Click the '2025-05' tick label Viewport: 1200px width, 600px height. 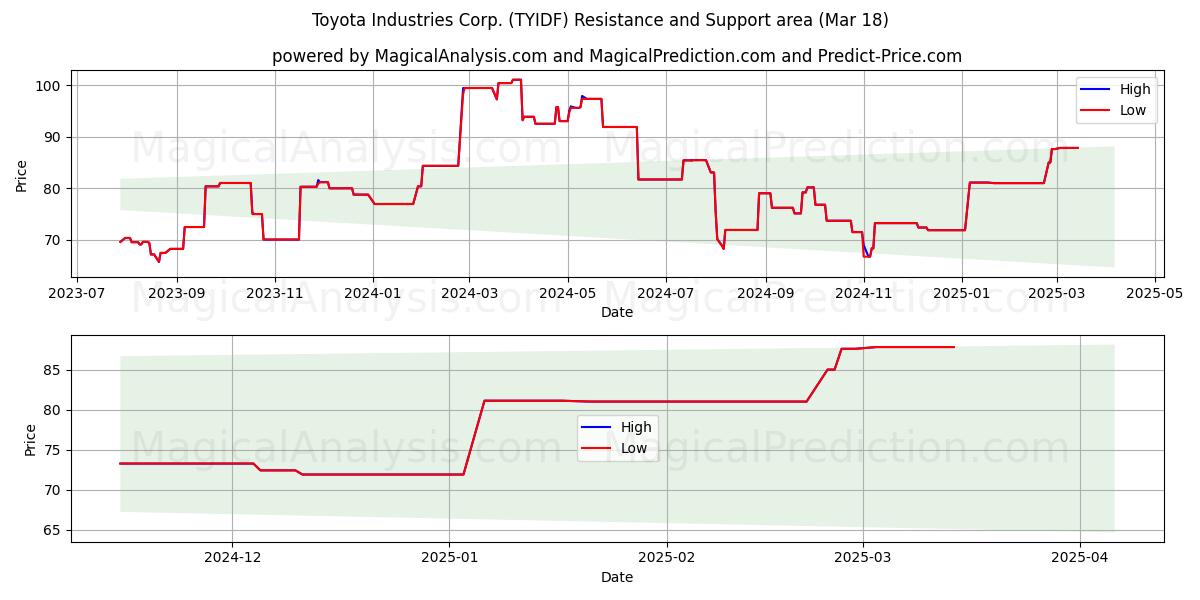tap(1155, 293)
